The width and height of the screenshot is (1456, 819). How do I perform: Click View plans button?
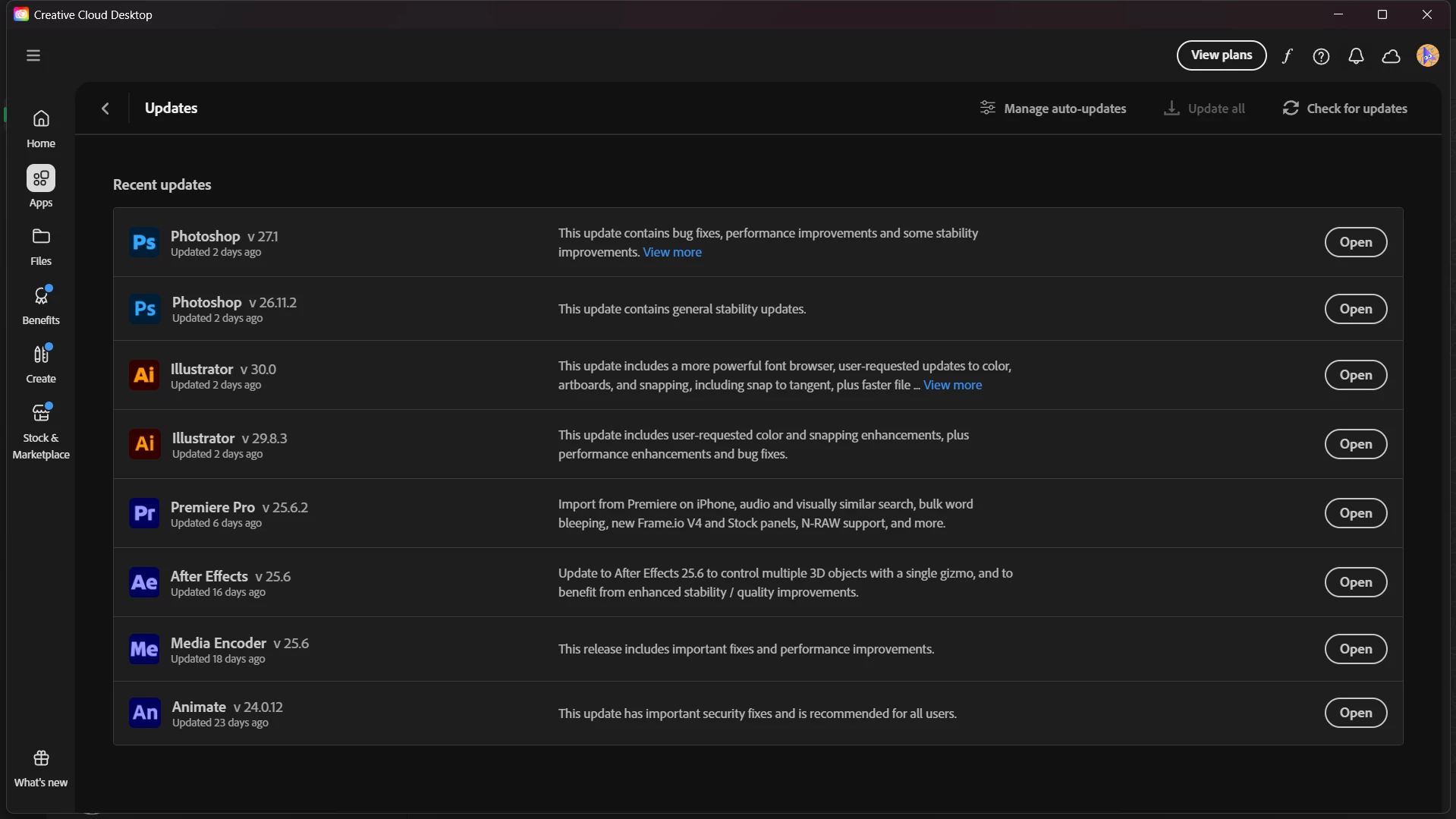click(1221, 55)
